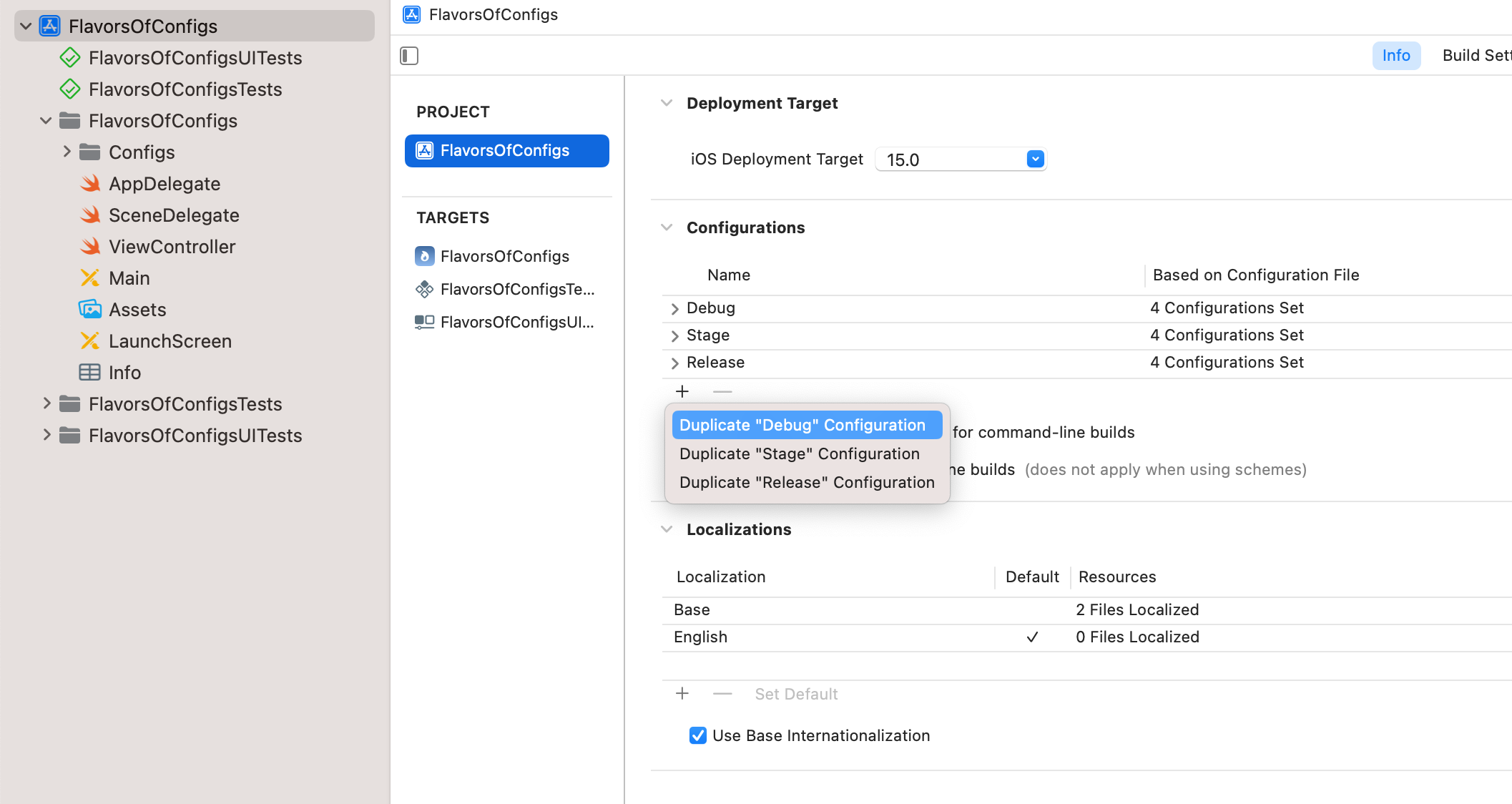Image resolution: width=1512 pixels, height=804 pixels.
Task: Click the Info plist table icon
Action: [x=90, y=373]
